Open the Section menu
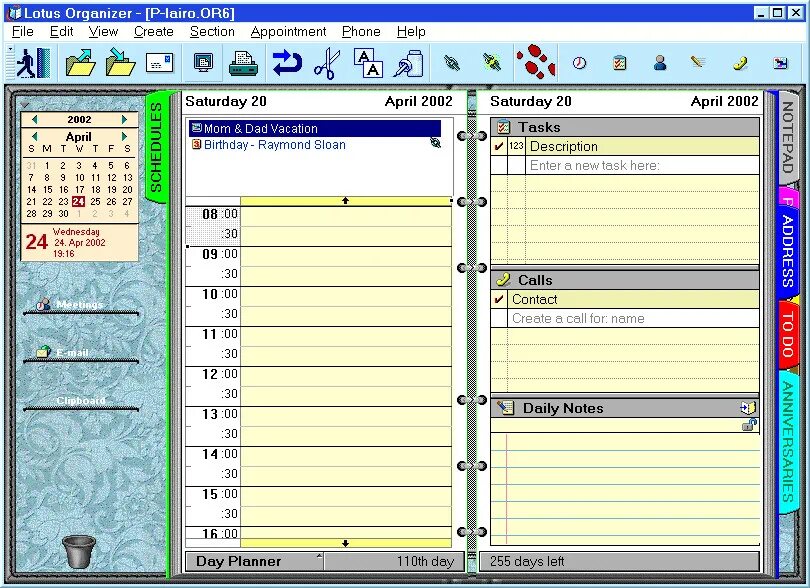Screen dimensions: 810x588 click(212, 32)
